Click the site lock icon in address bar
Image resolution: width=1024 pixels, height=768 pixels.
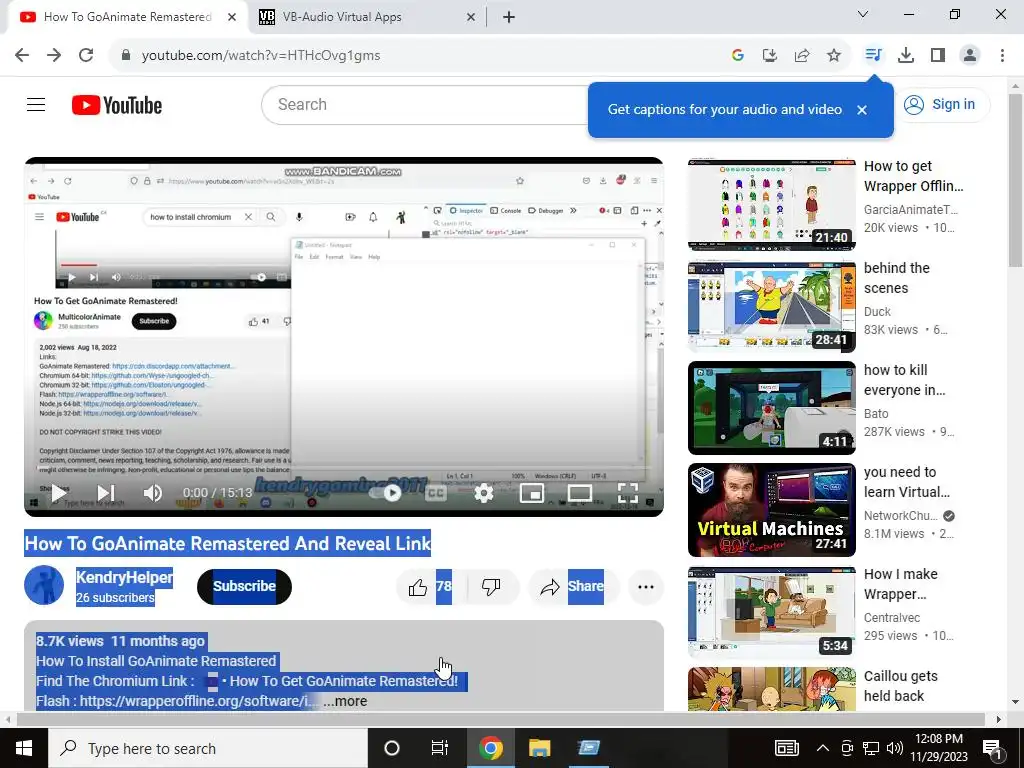click(x=126, y=55)
